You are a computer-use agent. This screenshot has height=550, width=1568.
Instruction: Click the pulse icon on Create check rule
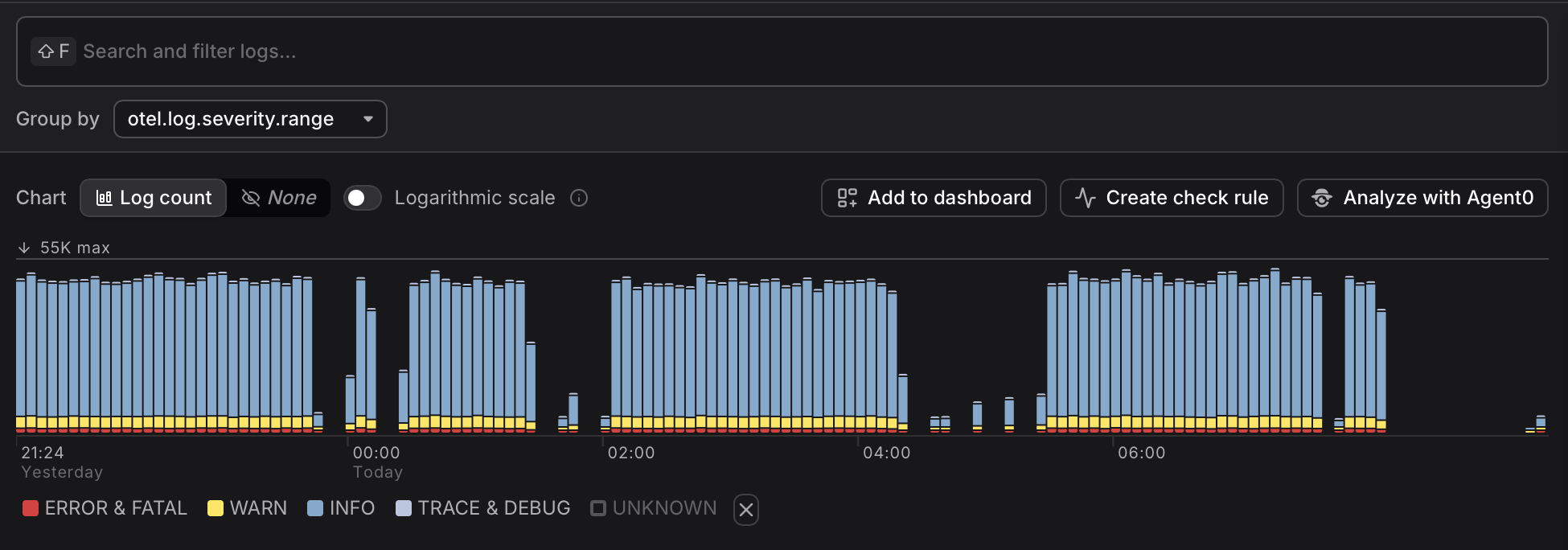(1085, 198)
